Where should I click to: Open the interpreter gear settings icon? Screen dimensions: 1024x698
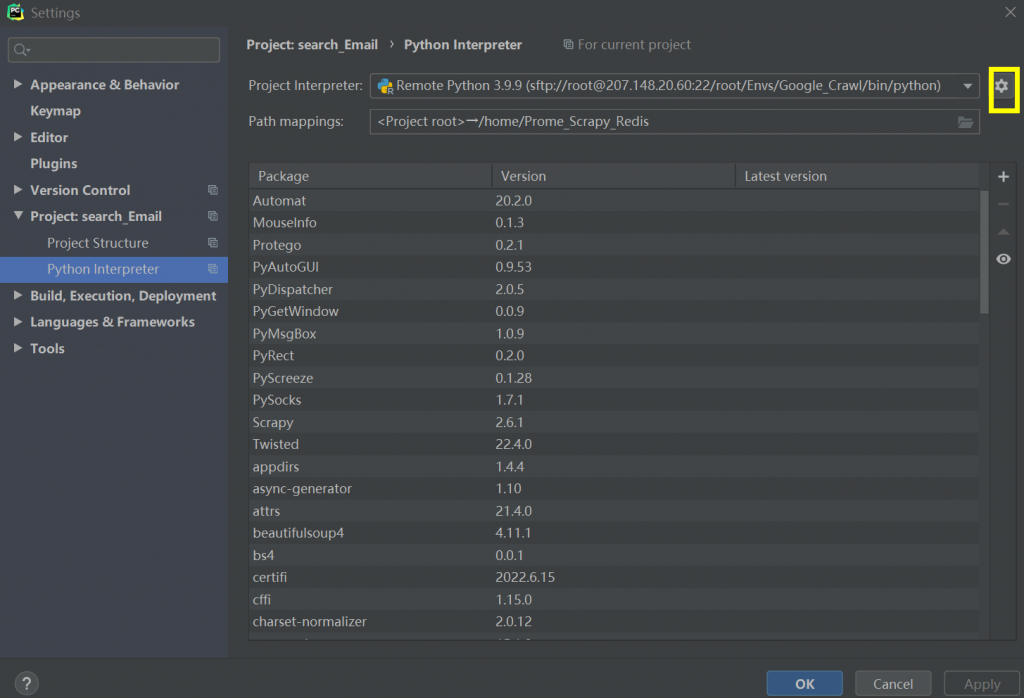coord(1001,86)
